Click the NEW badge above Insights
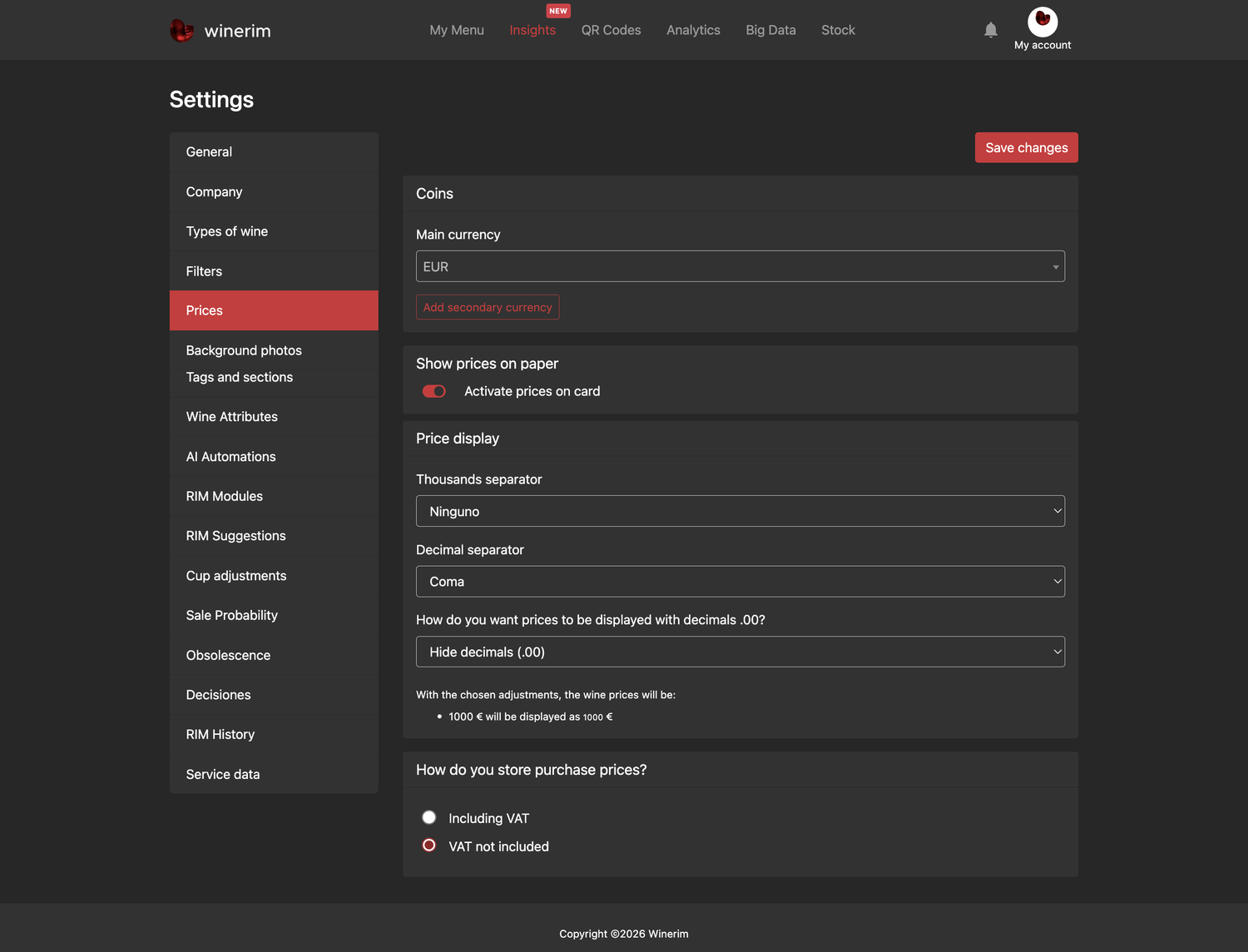The image size is (1248, 952). [557, 11]
